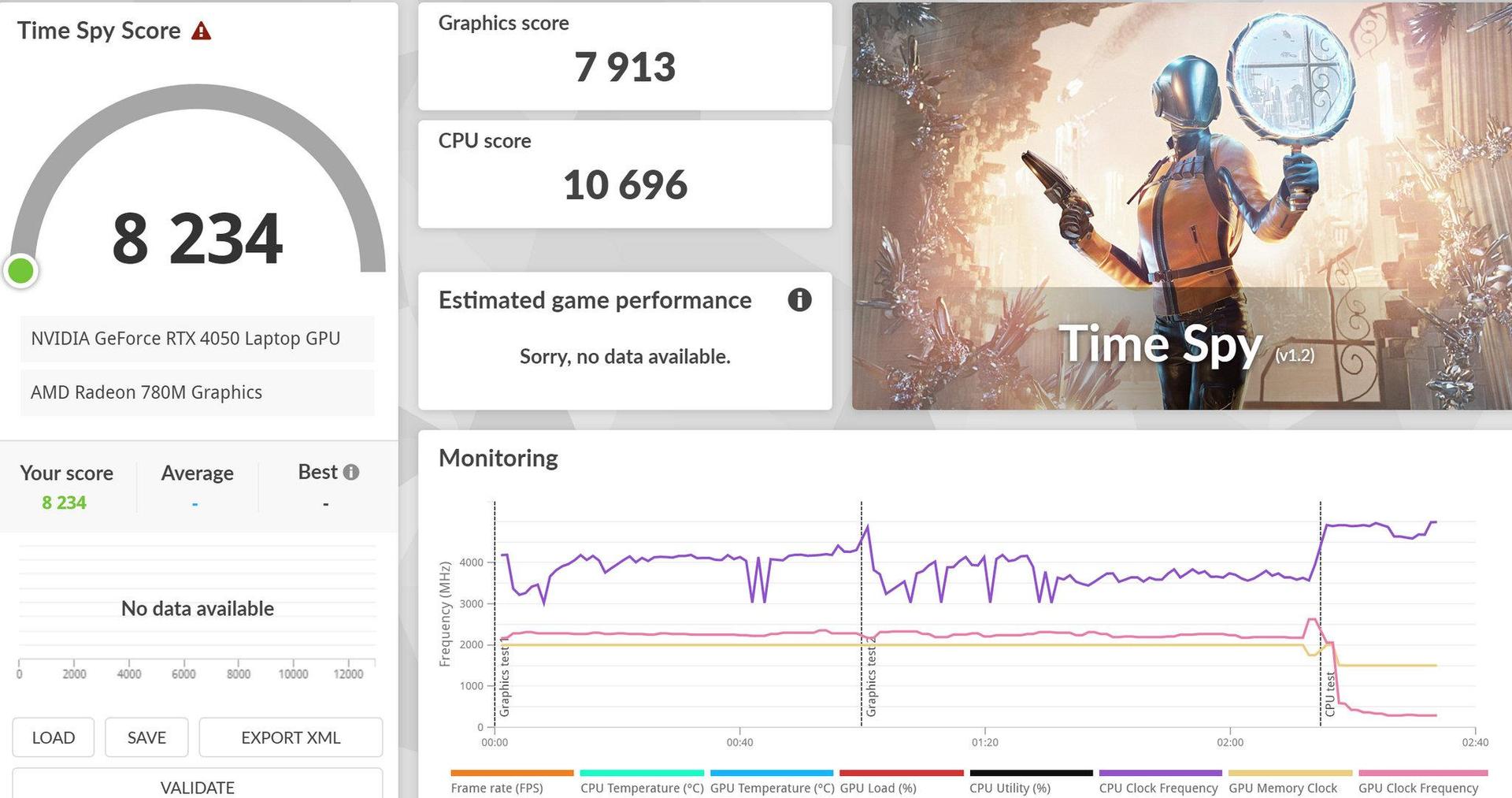Click the 12000 tick on score distribution axis
The width and height of the screenshot is (1512, 798).
point(348,674)
